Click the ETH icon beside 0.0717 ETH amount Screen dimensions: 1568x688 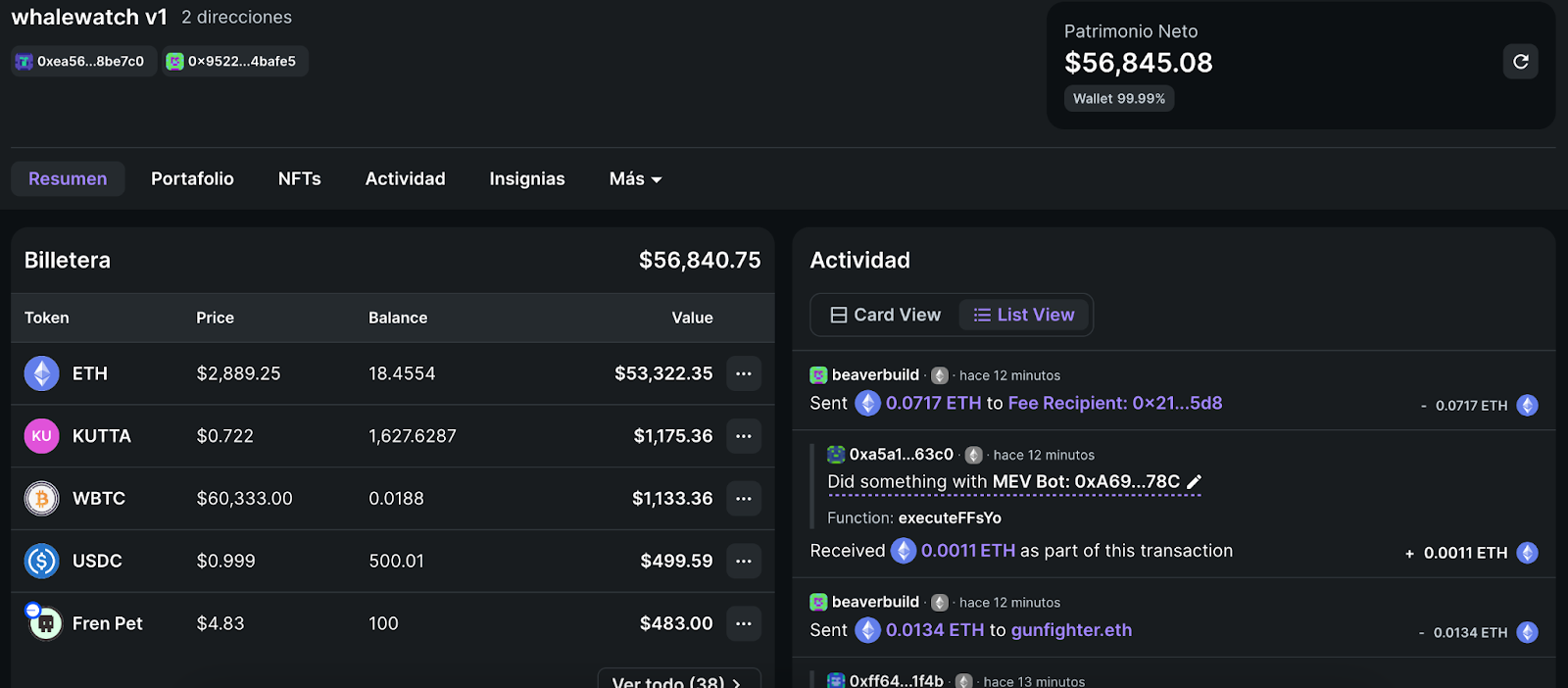tap(868, 403)
